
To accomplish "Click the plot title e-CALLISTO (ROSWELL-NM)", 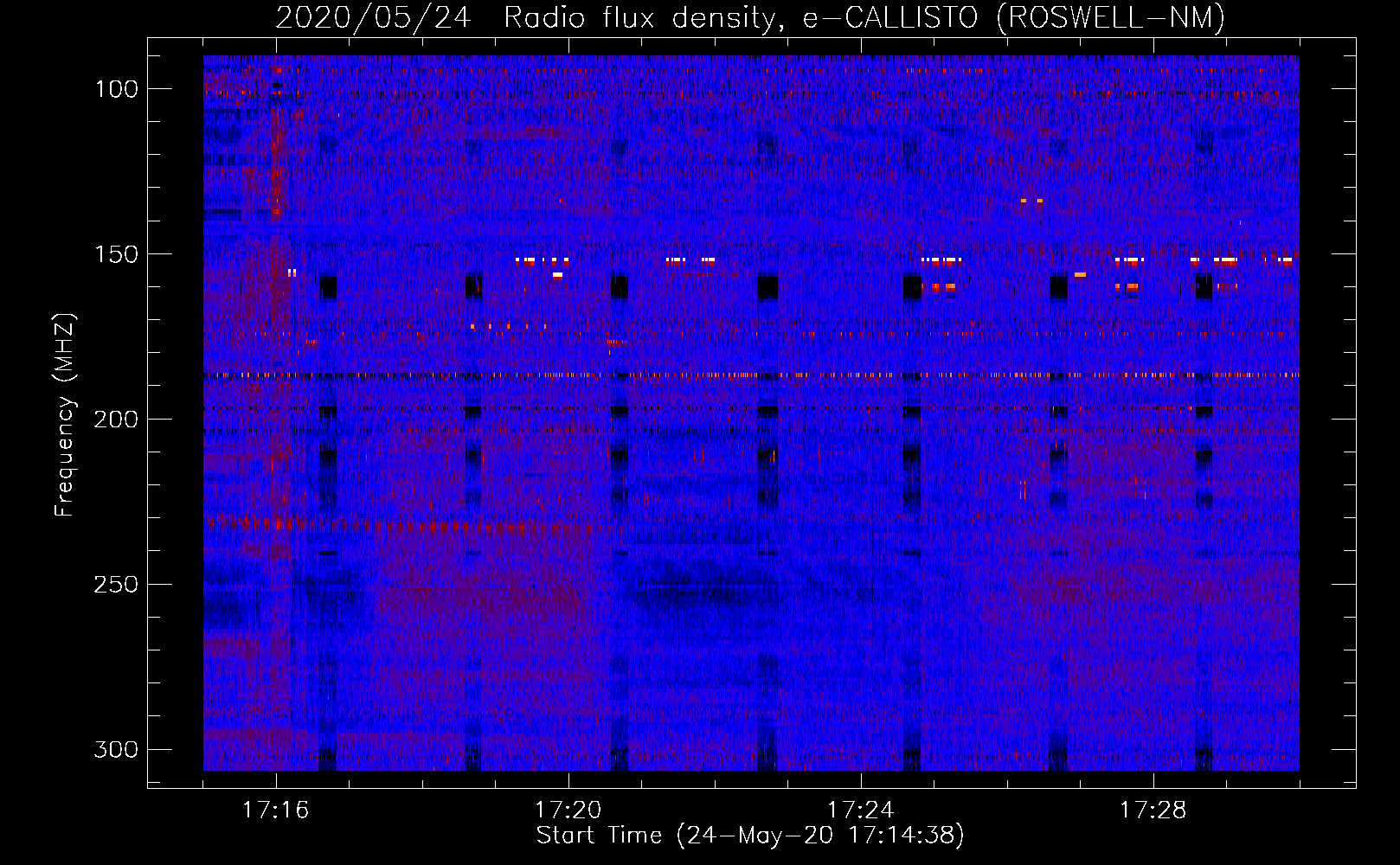I will (1014, 17).
